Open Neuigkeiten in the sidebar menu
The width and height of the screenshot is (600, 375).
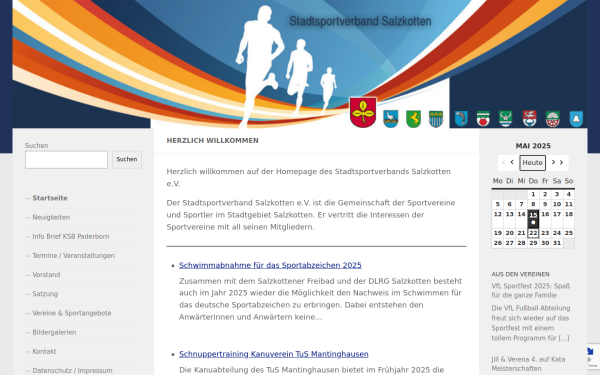51,217
